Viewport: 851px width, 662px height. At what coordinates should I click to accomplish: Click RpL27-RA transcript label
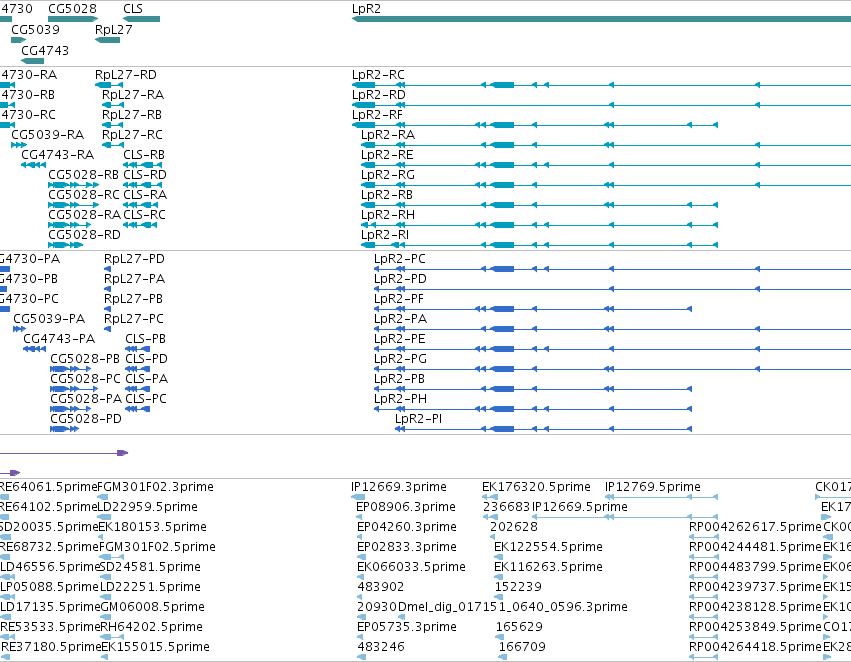point(132,94)
